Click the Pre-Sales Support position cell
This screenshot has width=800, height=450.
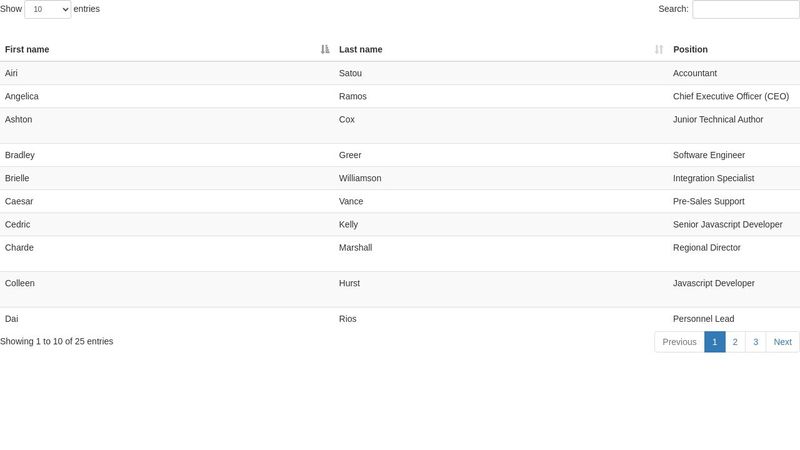tap(709, 202)
